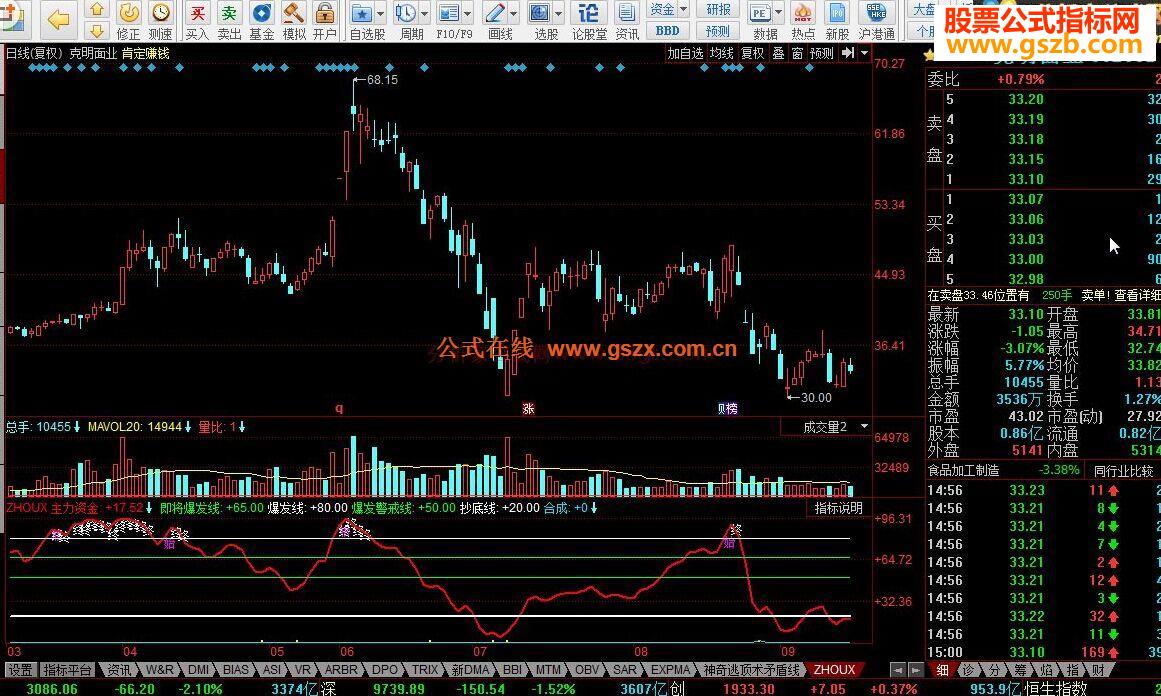The height and width of the screenshot is (696, 1161).
Task: Open the 测速 speed test tool
Action: click(161, 21)
